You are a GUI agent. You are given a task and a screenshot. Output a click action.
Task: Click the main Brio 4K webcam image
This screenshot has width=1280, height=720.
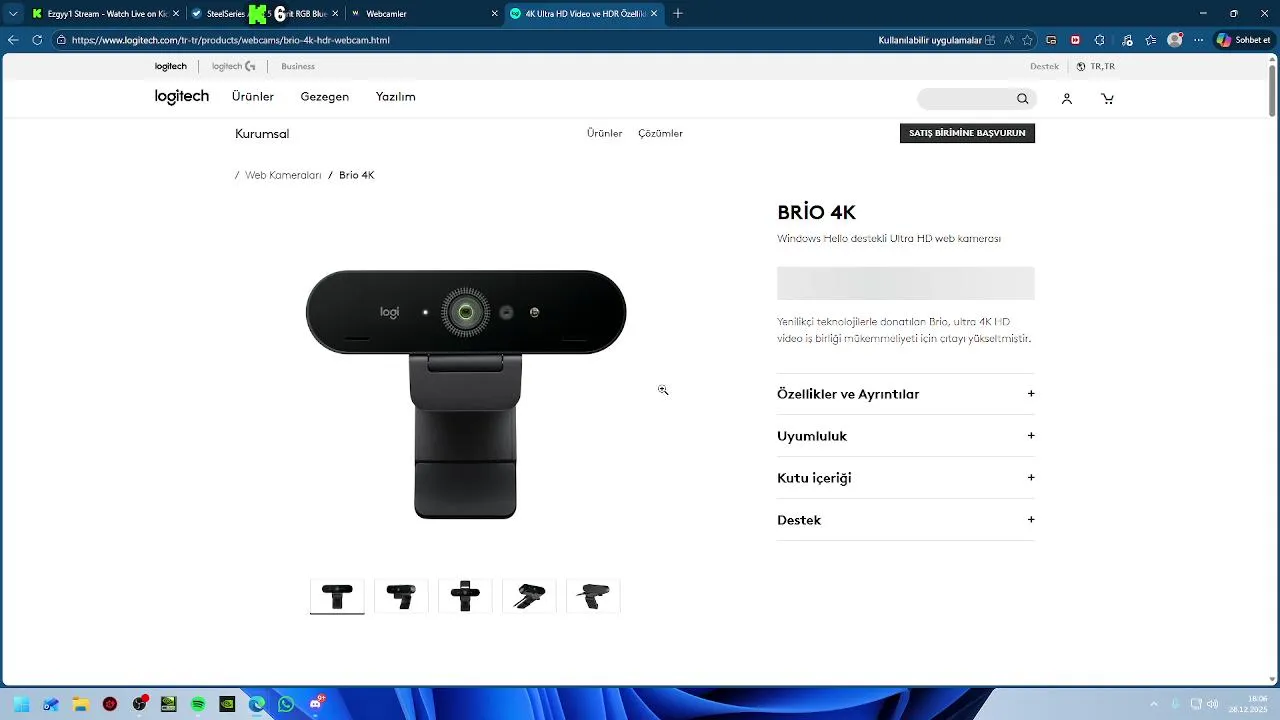[466, 393]
